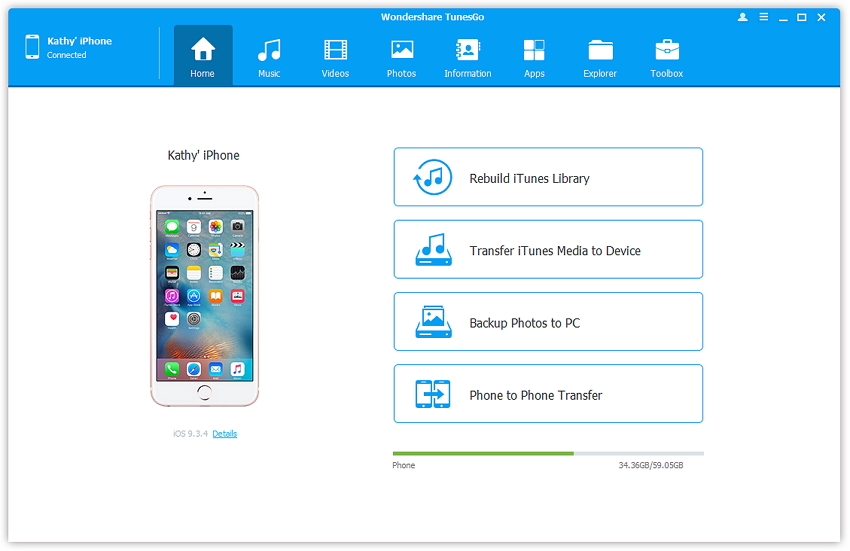The width and height of the screenshot is (850, 551).
Task: Click the Kathy' iPhone name above the preview
Action: 203,156
